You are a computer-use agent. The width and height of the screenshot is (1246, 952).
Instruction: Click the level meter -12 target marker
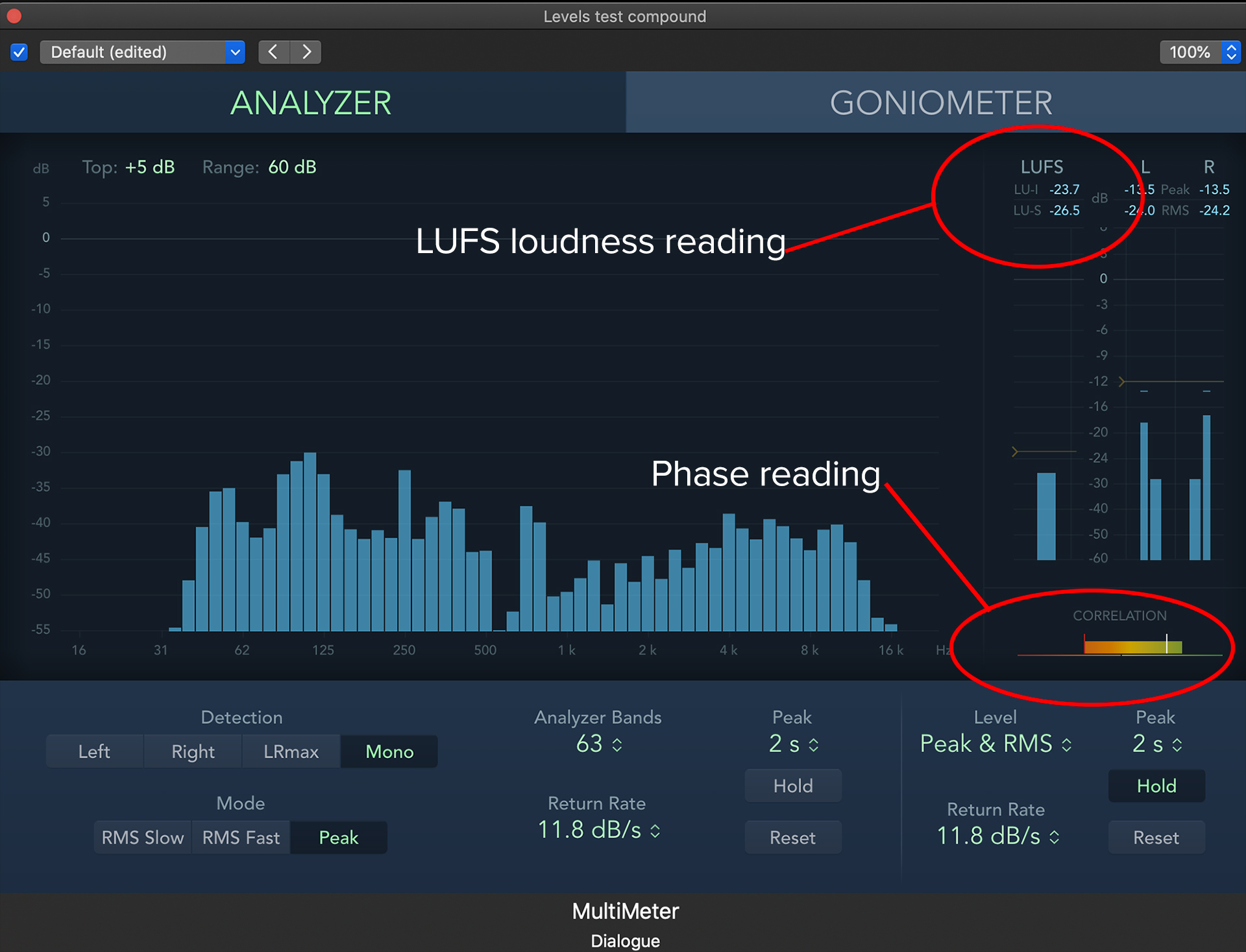pyautogui.click(x=1121, y=382)
